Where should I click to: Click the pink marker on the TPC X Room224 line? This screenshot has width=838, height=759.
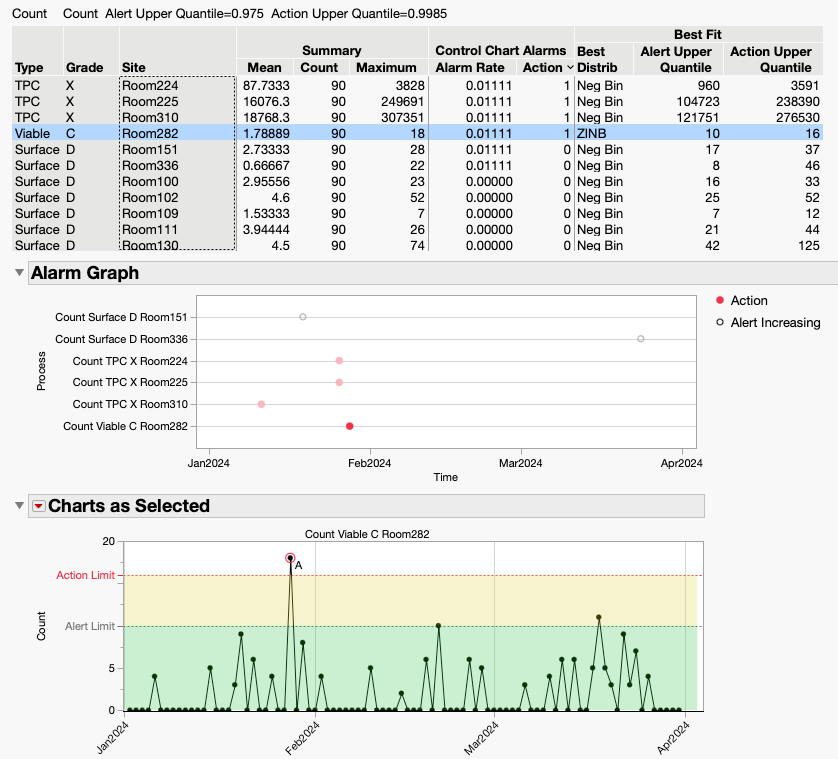tap(339, 361)
